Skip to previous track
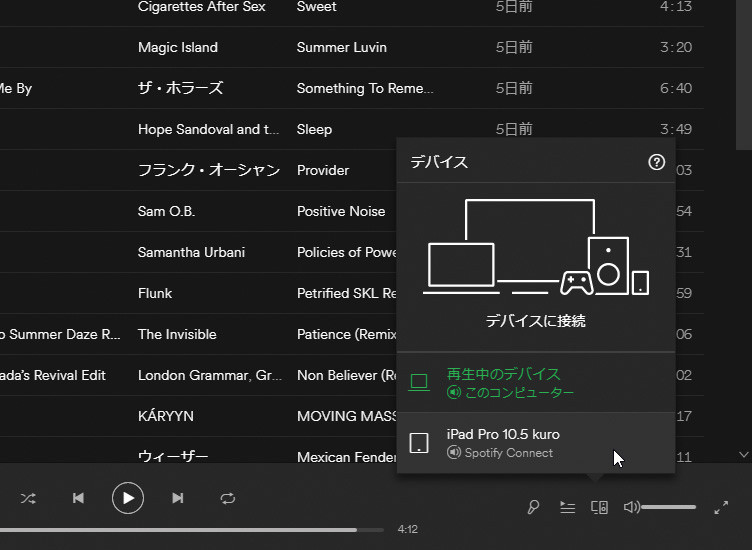Viewport: 752px width, 550px height. pyautogui.click(x=78, y=499)
